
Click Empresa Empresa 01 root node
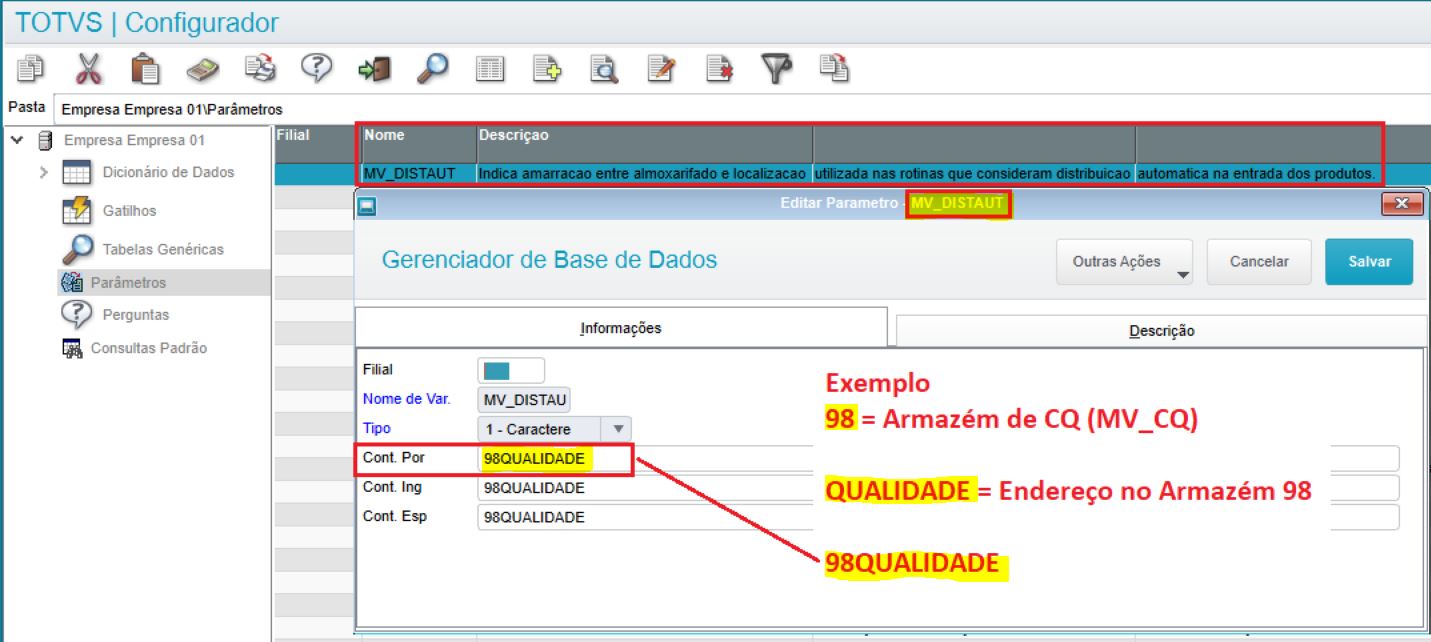pyautogui.click(x=134, y=140)
